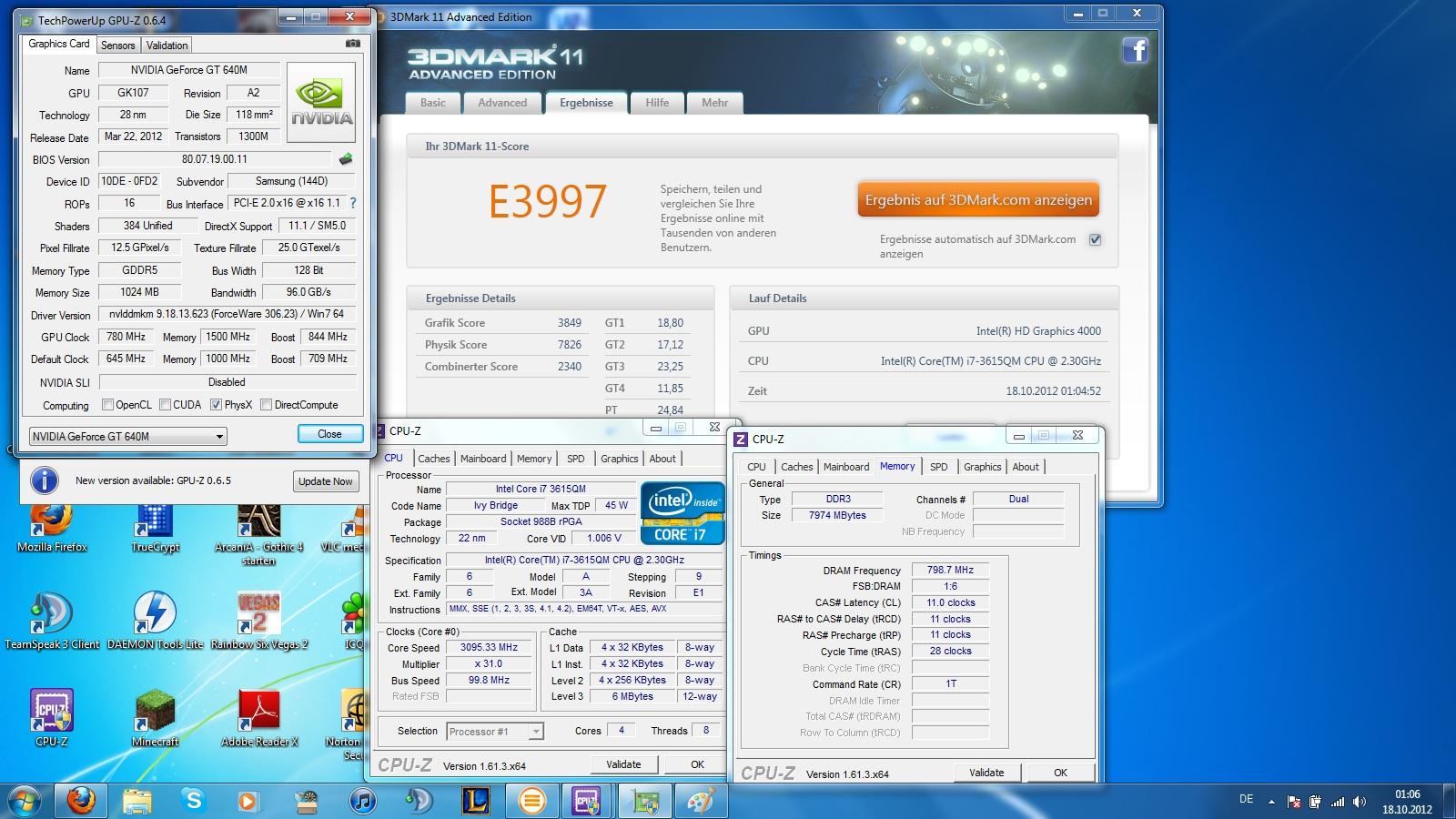
Task: Click Validate in the Memory CPU-Z window
Action: pos(986,773)
